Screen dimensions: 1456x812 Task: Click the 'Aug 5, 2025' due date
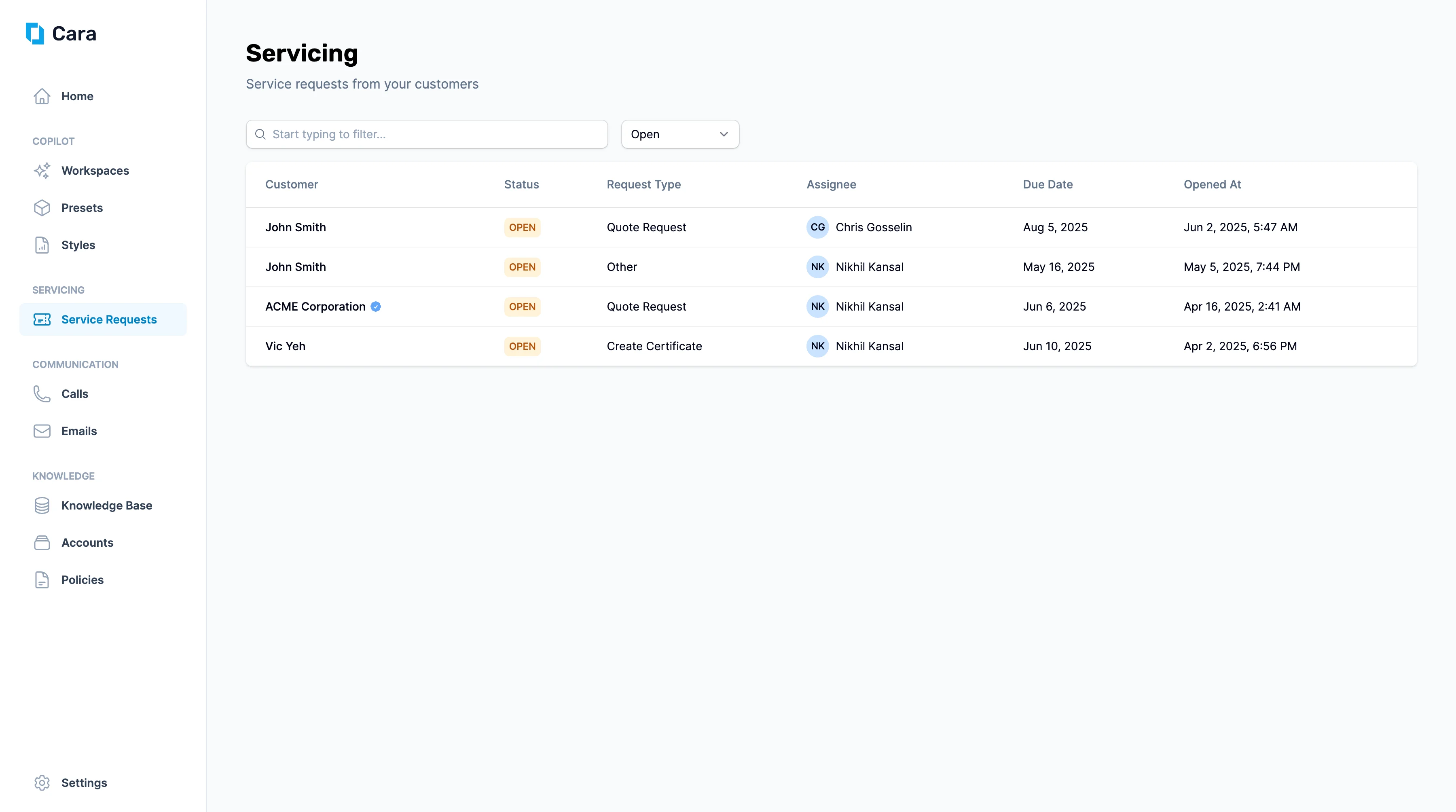click(x=1055, y=227)
